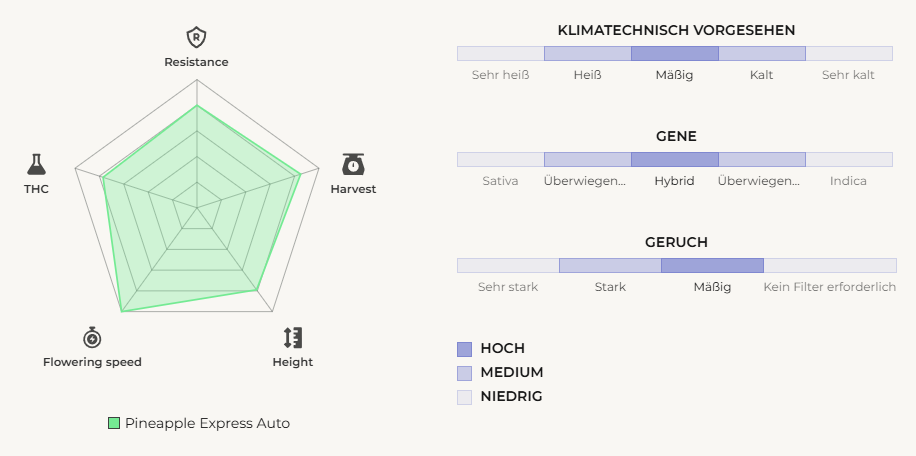Click the Flowering speed label text
The image size is (916, 456).
[92, 362]
